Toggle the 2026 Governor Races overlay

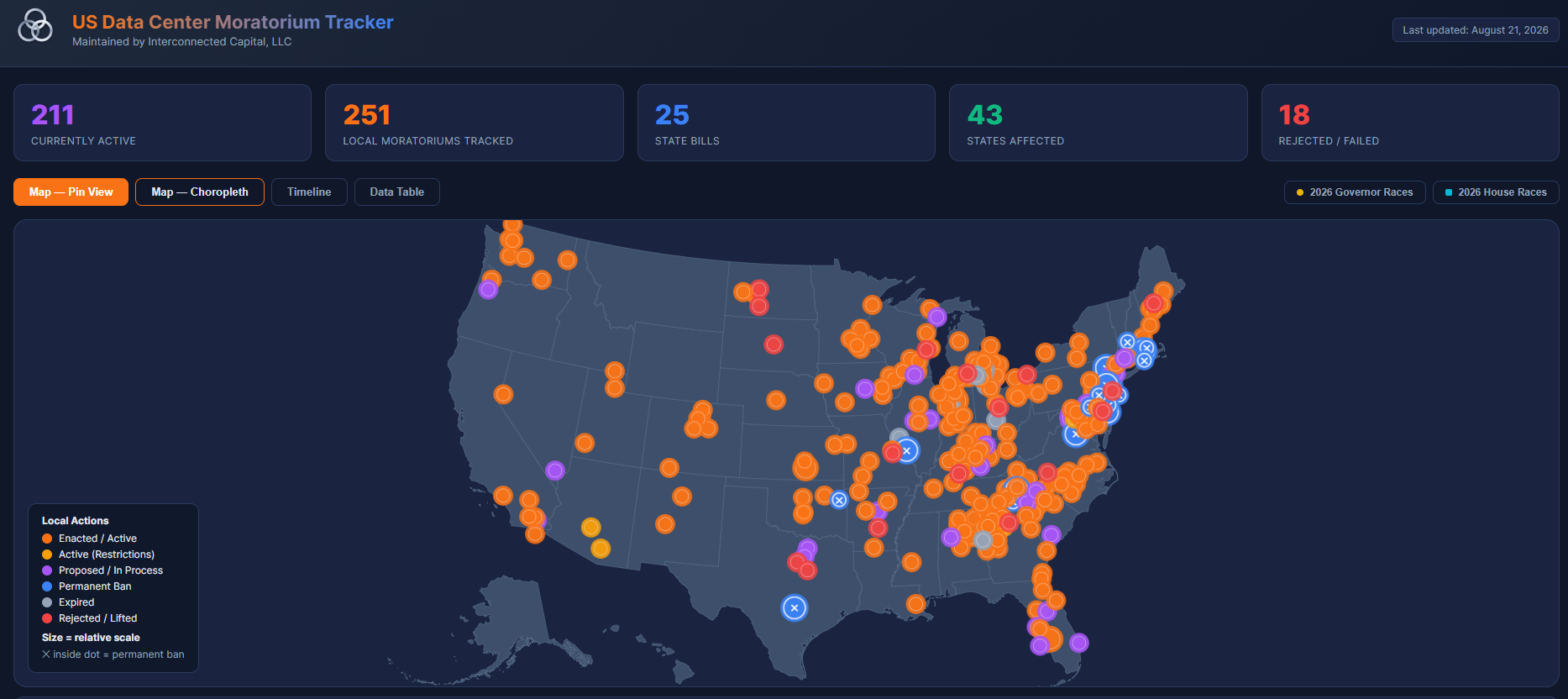[x=1354, y=192]
